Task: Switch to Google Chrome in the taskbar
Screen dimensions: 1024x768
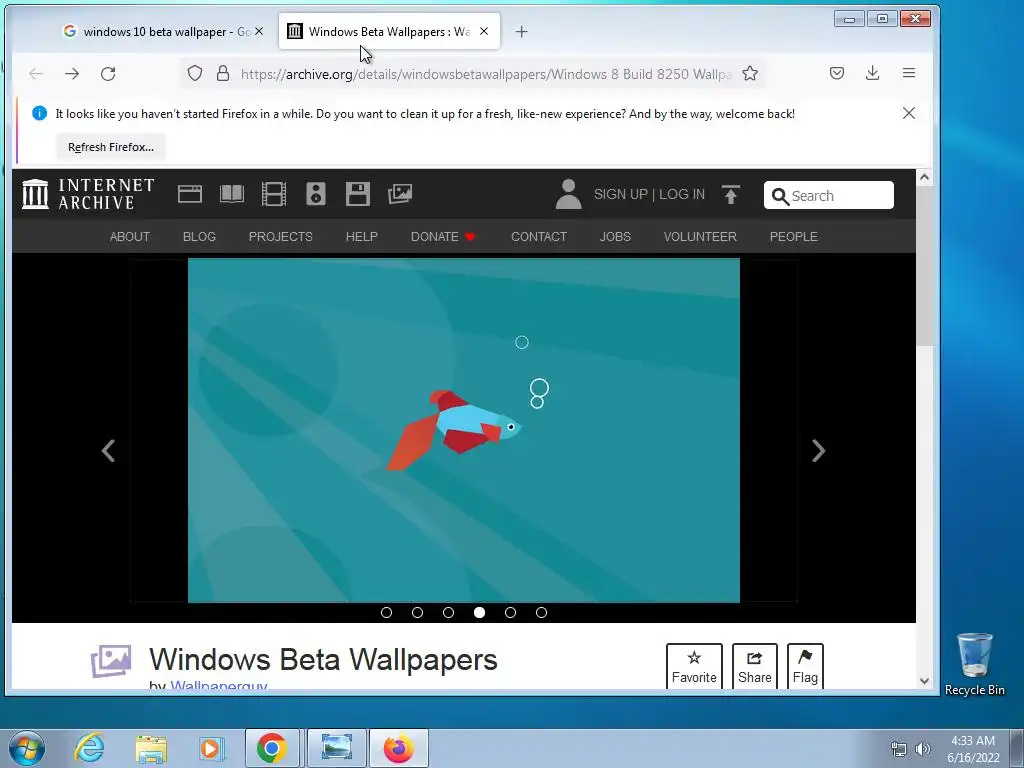Action: coord(272,748)
